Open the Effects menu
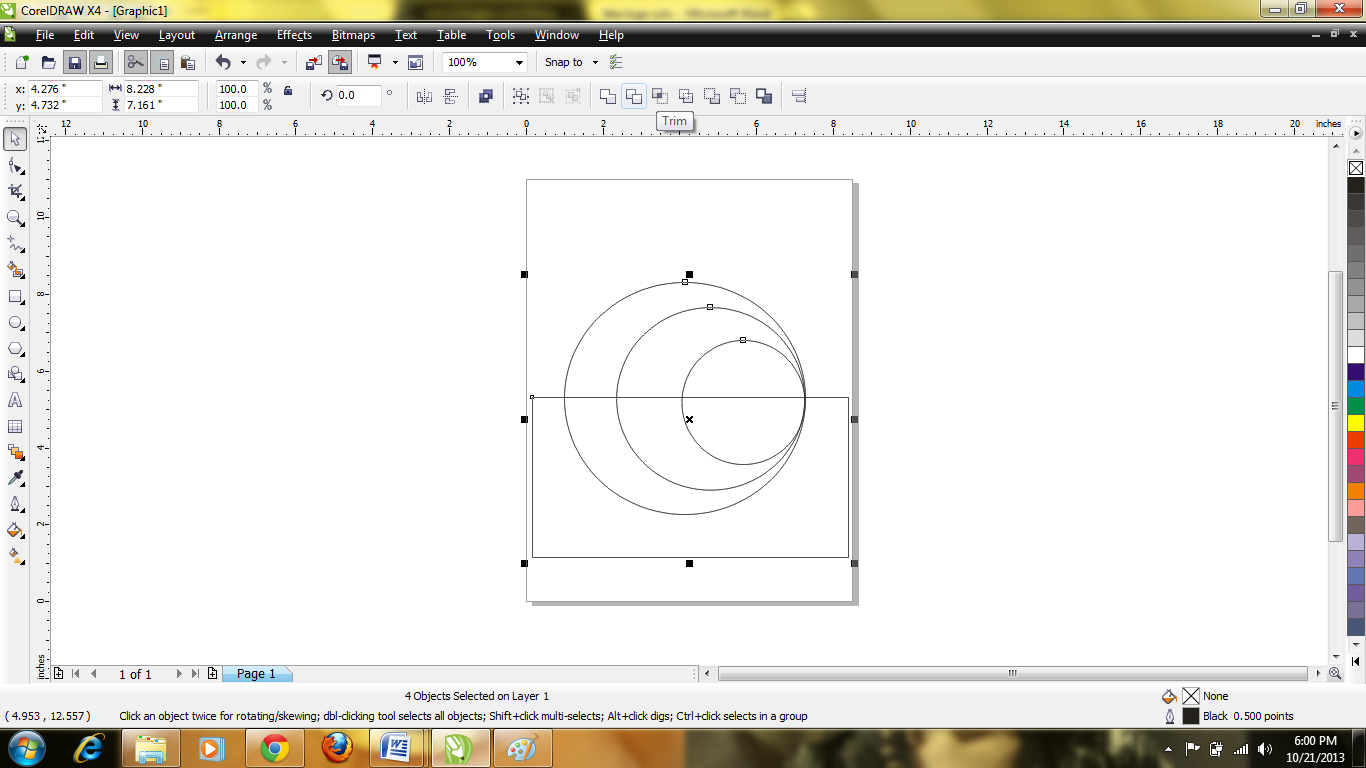 [294, 35]
